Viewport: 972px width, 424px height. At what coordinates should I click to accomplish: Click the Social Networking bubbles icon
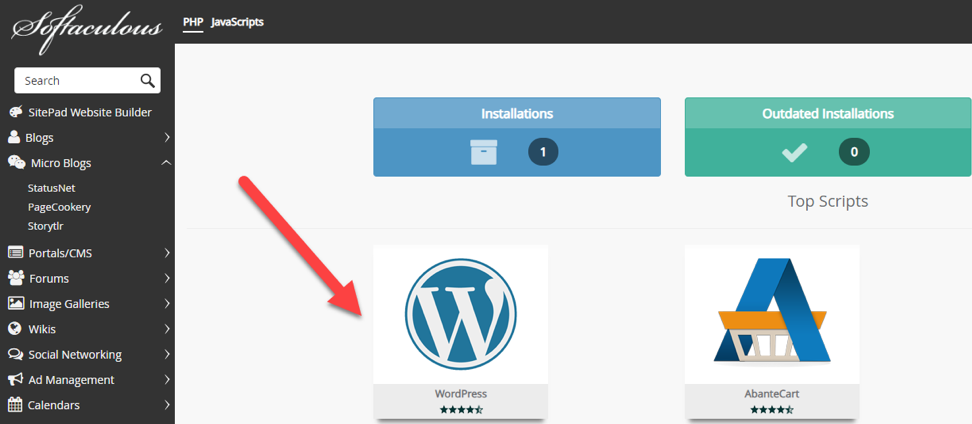16,354
